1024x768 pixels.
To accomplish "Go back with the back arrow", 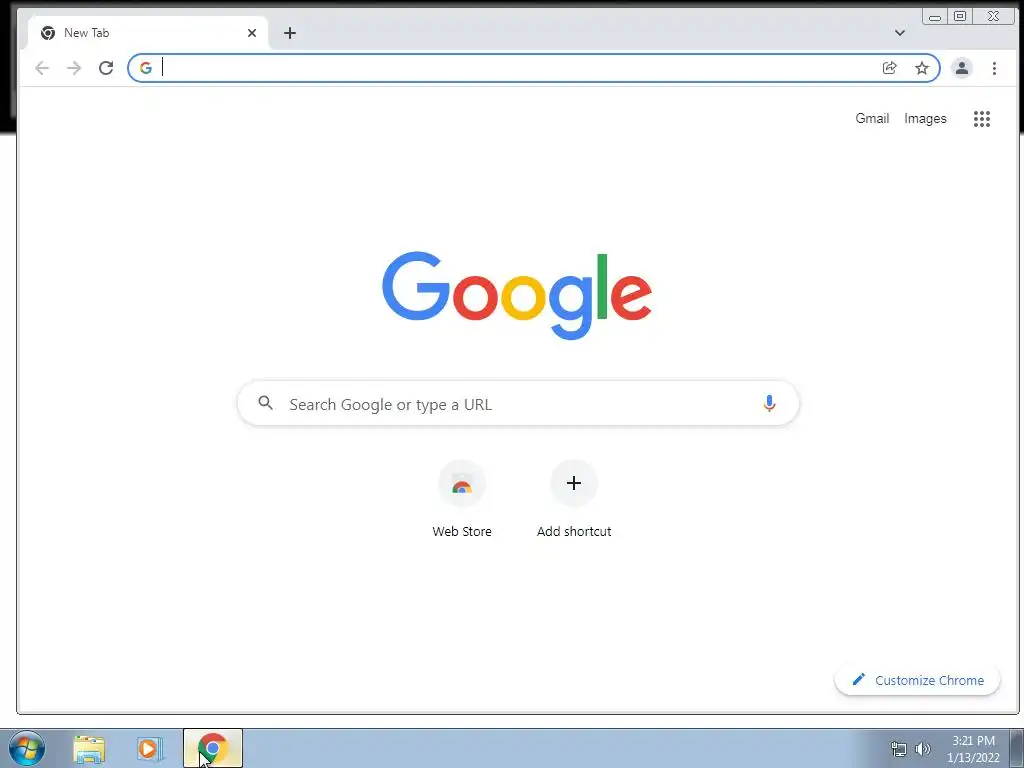I will pos(42,68).
